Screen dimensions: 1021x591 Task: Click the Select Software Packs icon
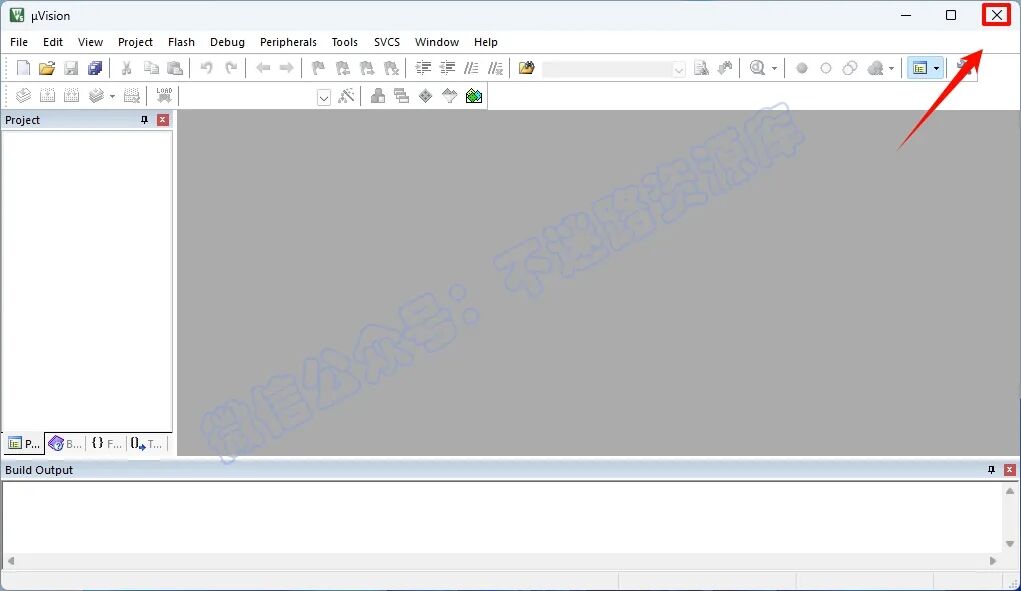coord(449,96)
